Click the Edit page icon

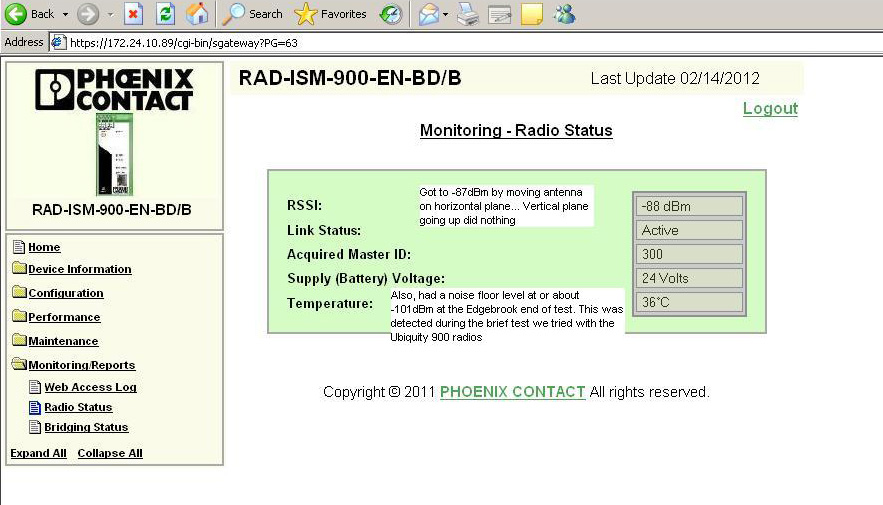coord(500,15)
